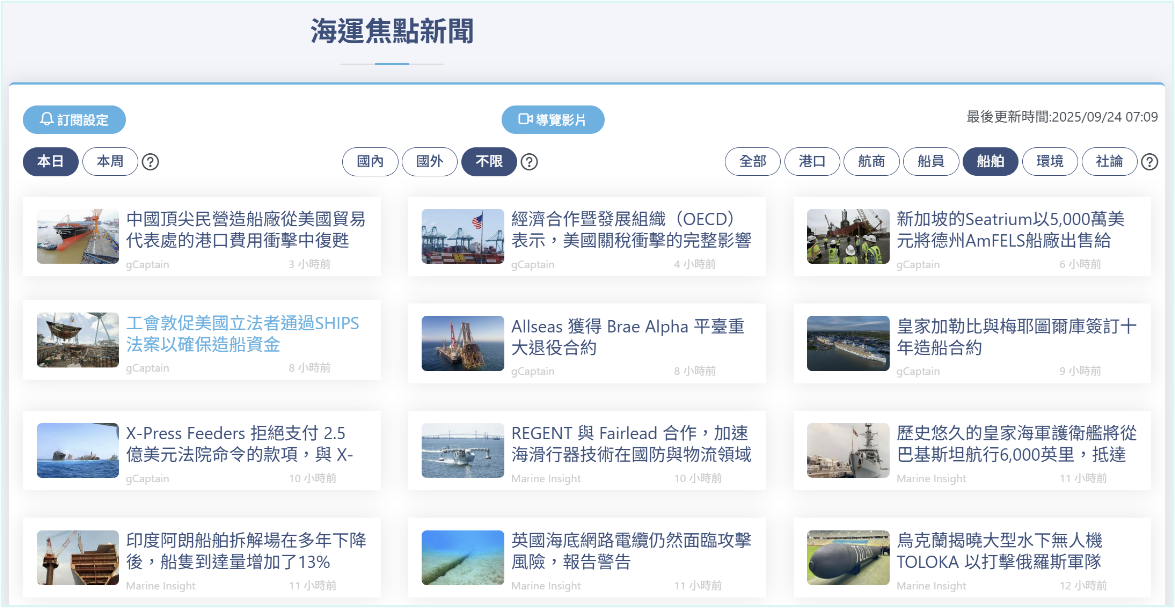
Task: Play the 導覽影片 guide video
Action: point(553,120)
